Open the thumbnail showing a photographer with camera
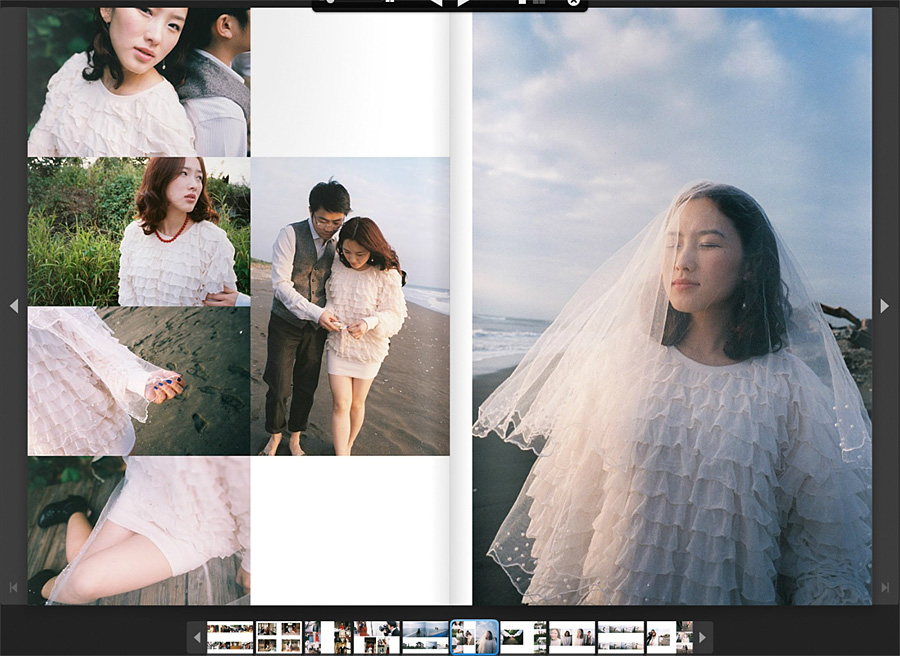Image resolution: width=900 pixels, height=656 pixels. [x=377, y=637]
